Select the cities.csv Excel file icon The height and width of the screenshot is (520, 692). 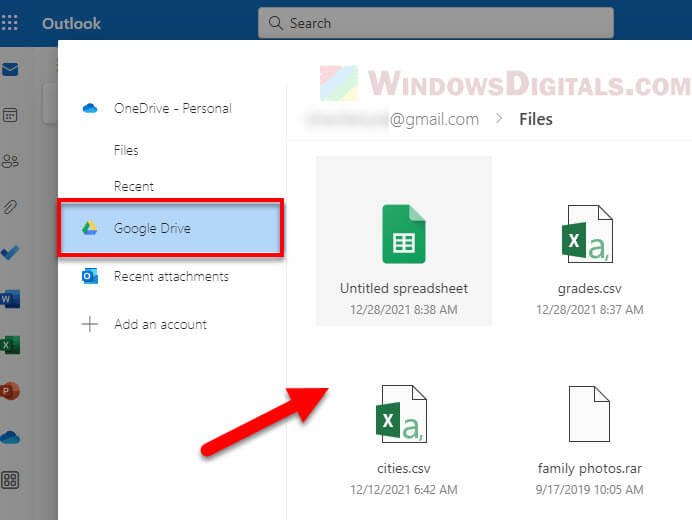pyautogui.click(x=402, y=414)
